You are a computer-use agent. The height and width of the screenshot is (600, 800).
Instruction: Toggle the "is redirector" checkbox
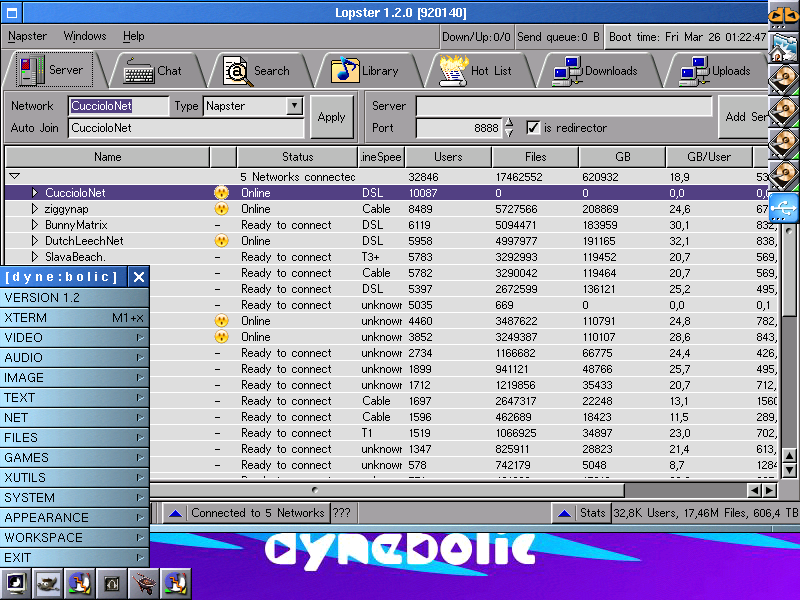533,128
